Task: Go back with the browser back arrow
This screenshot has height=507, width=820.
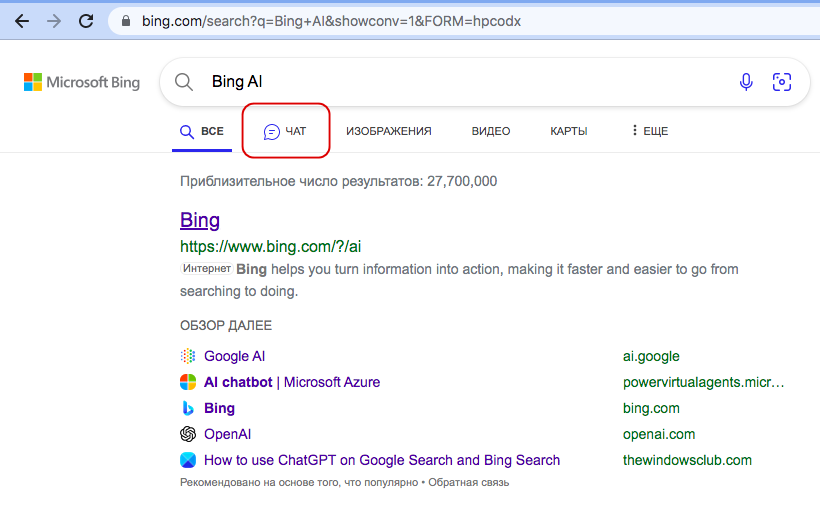Action: coord(22,21)
